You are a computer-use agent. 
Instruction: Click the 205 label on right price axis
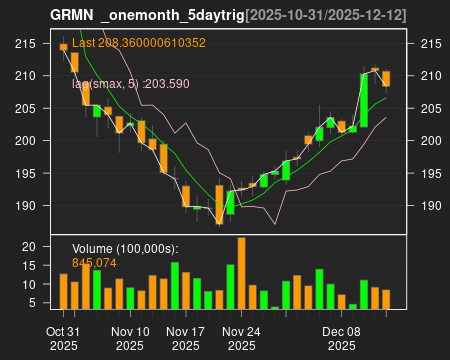coord(431,108)
